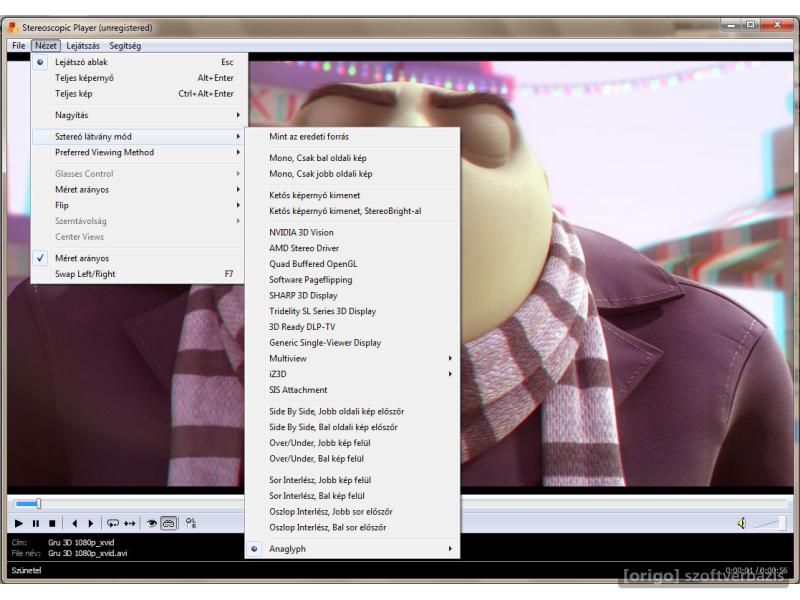This screenshot has width=800, height=600.
Task: Click the Stereoscopic Player title bar icon
Action: (13, 27)
